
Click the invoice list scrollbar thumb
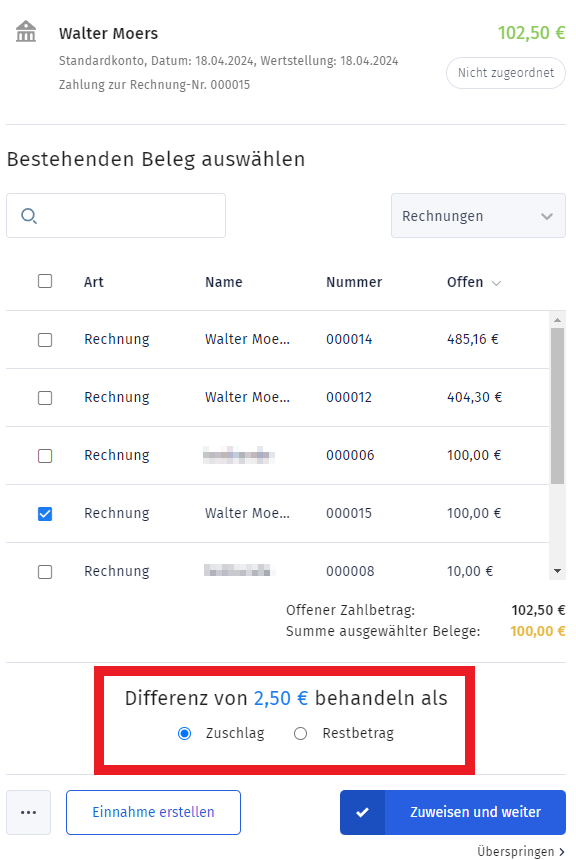pos(557,406)
